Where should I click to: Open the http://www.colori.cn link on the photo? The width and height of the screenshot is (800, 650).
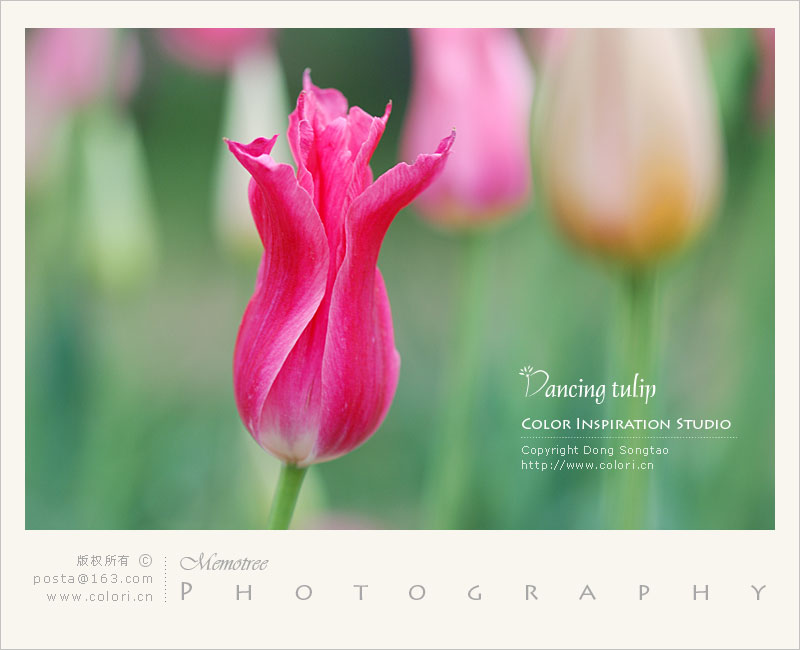[x=587, y=465]
